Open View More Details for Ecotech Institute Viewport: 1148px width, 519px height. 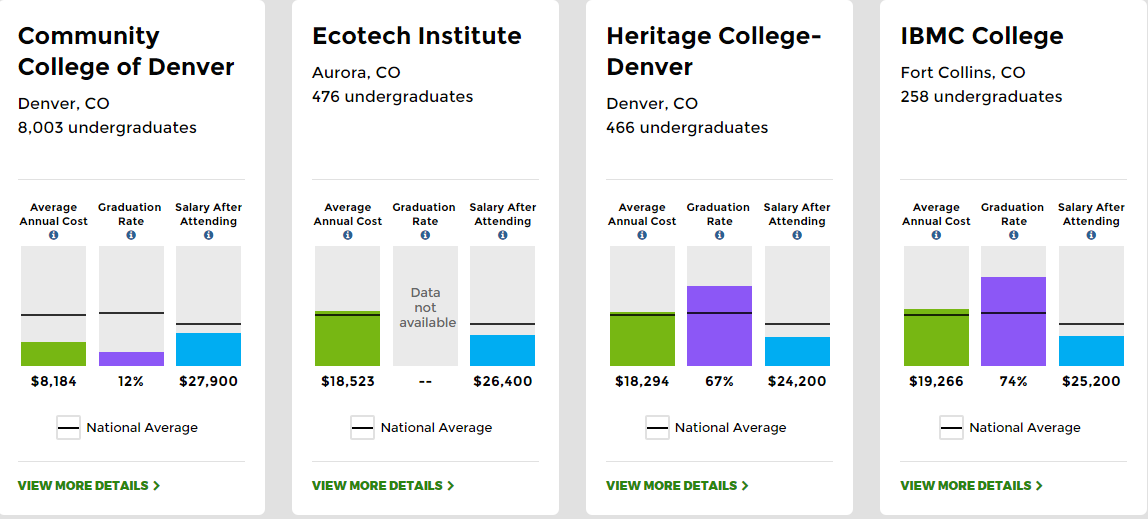point(383,486)
